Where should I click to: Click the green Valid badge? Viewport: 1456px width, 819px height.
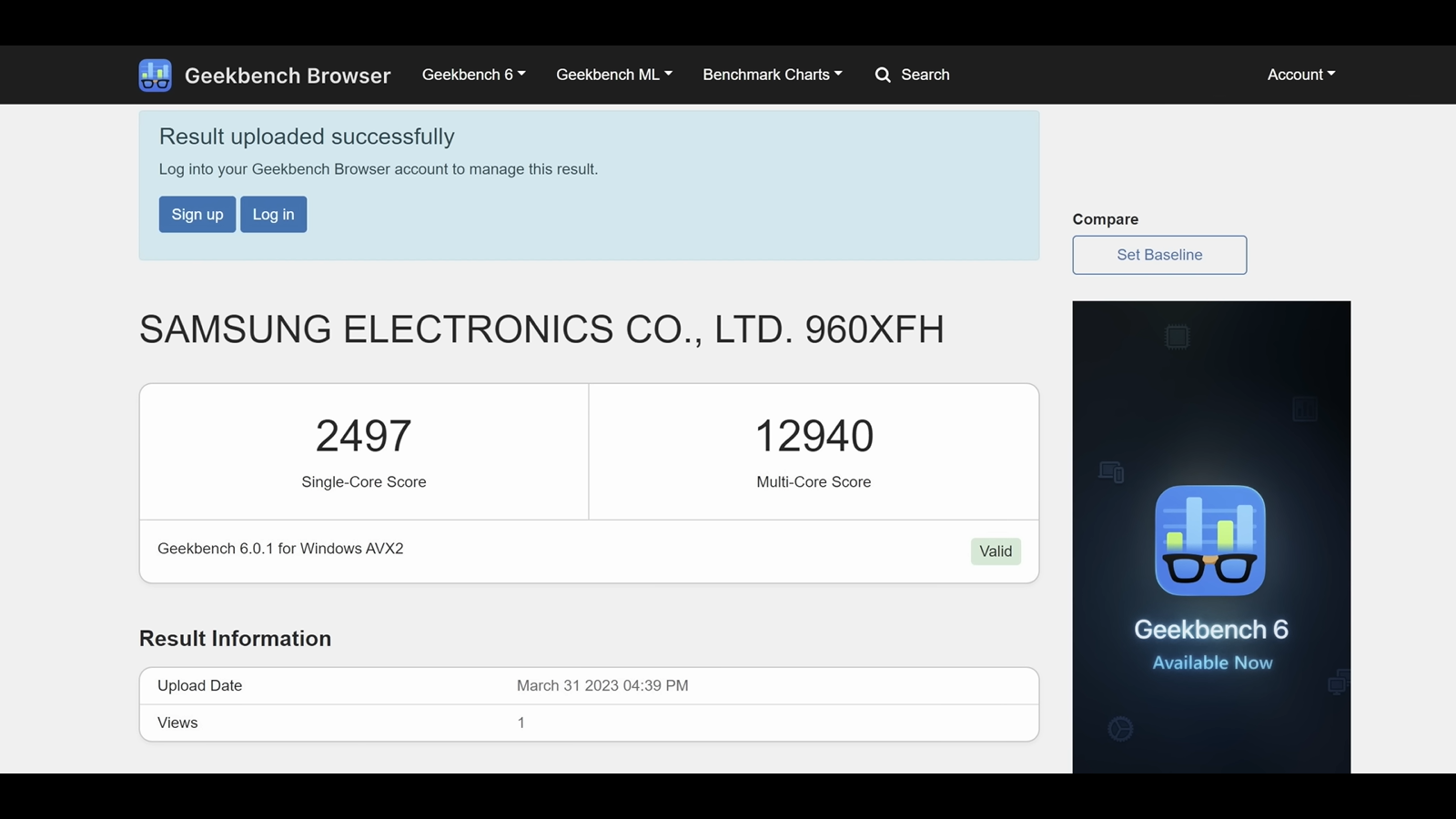tap(996, 551)
